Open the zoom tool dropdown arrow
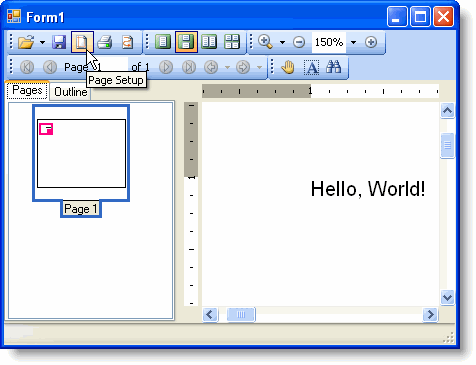Image resolution: width=476 pixels, height=365 pixels. click(282, 42)
